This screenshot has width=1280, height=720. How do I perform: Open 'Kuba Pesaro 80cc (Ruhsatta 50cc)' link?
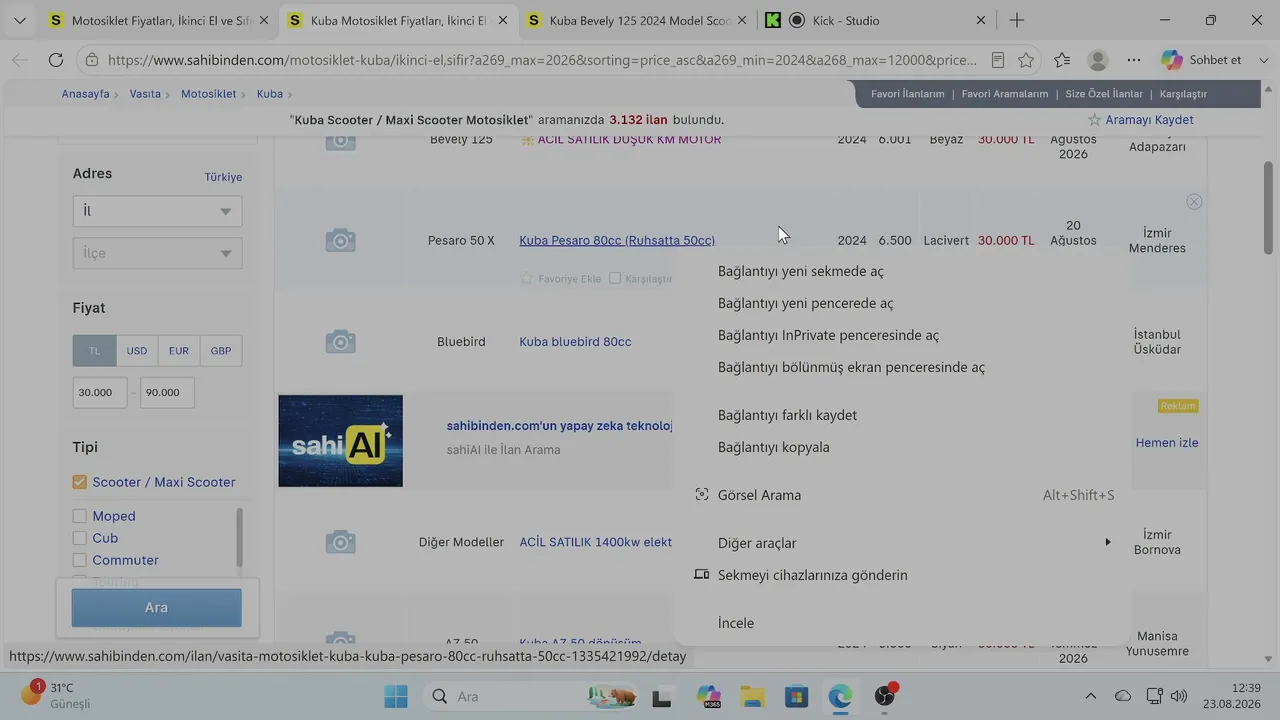click(x=617, y=241)
